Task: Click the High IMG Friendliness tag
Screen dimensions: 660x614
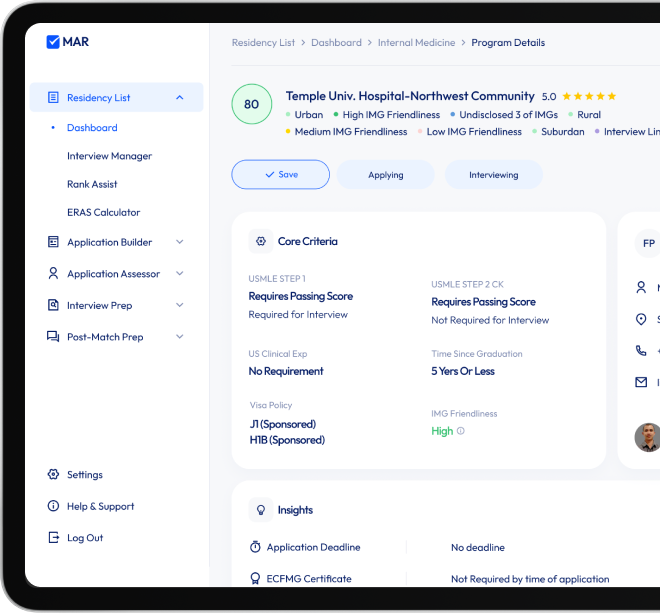Action: click(x=391, y=114)
